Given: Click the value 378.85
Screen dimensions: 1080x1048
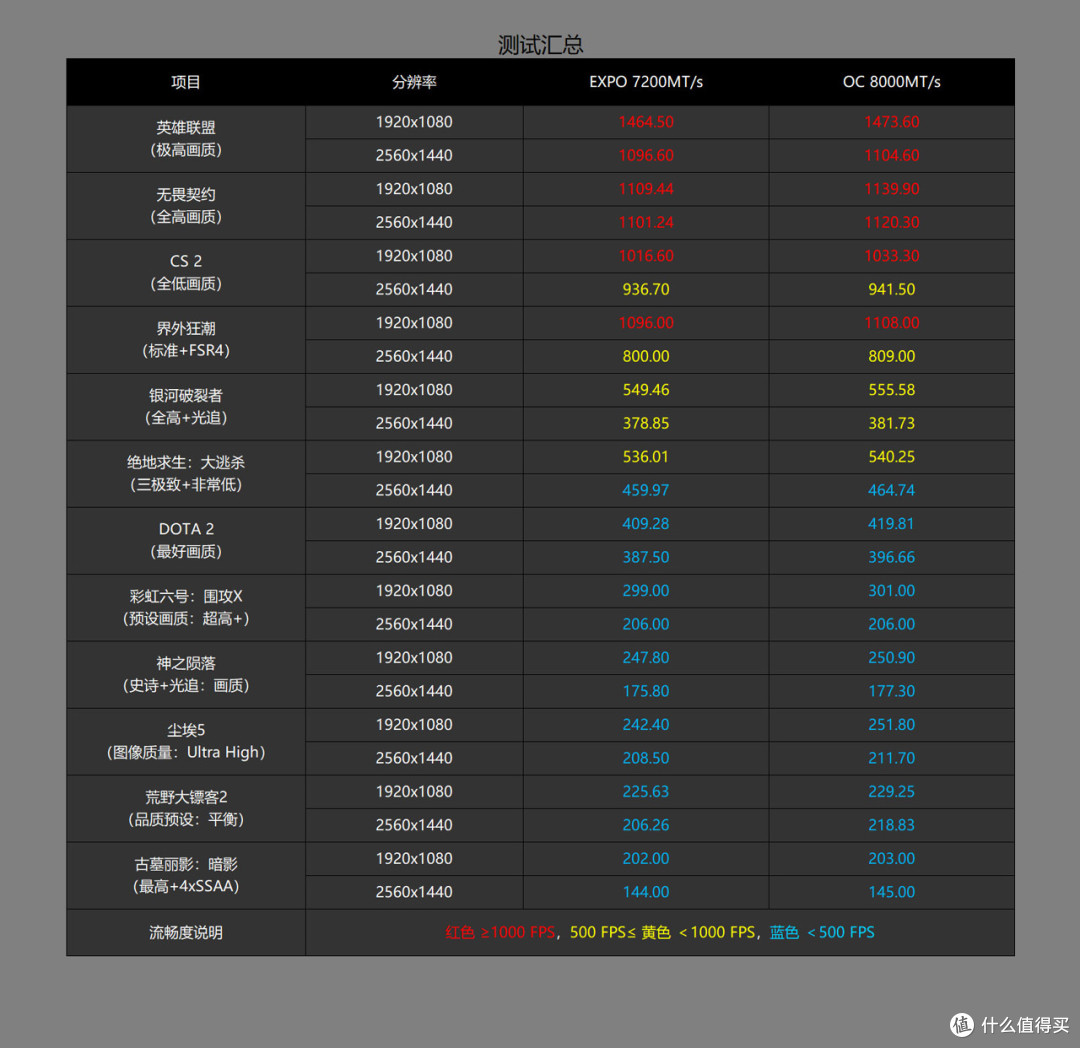Looking at the screenshot, I should coord(645,423).
